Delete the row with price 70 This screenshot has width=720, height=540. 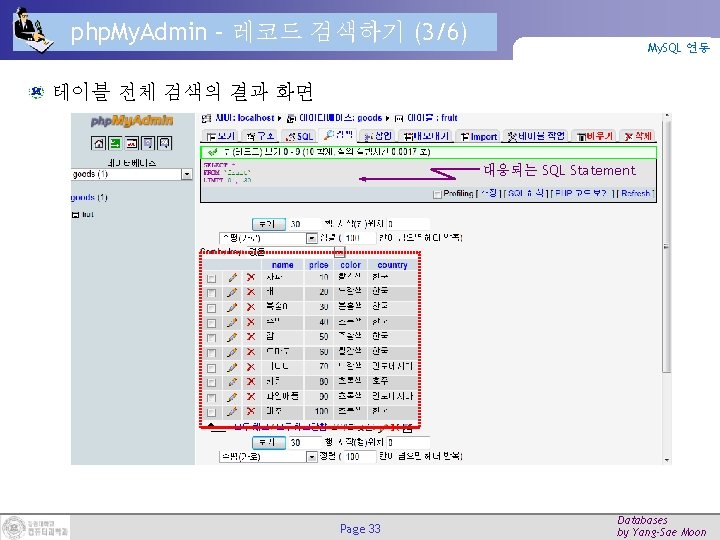tap(250, 367)
